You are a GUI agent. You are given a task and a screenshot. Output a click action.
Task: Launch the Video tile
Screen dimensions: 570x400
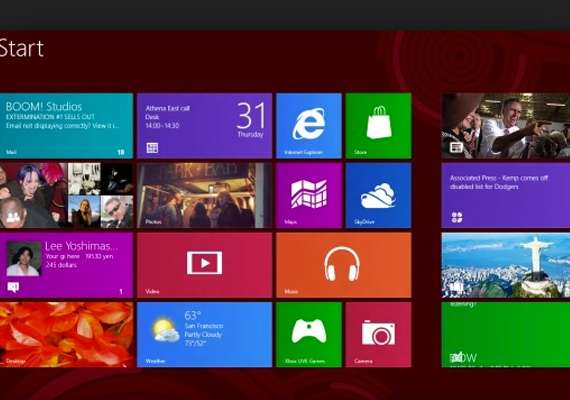204,265
